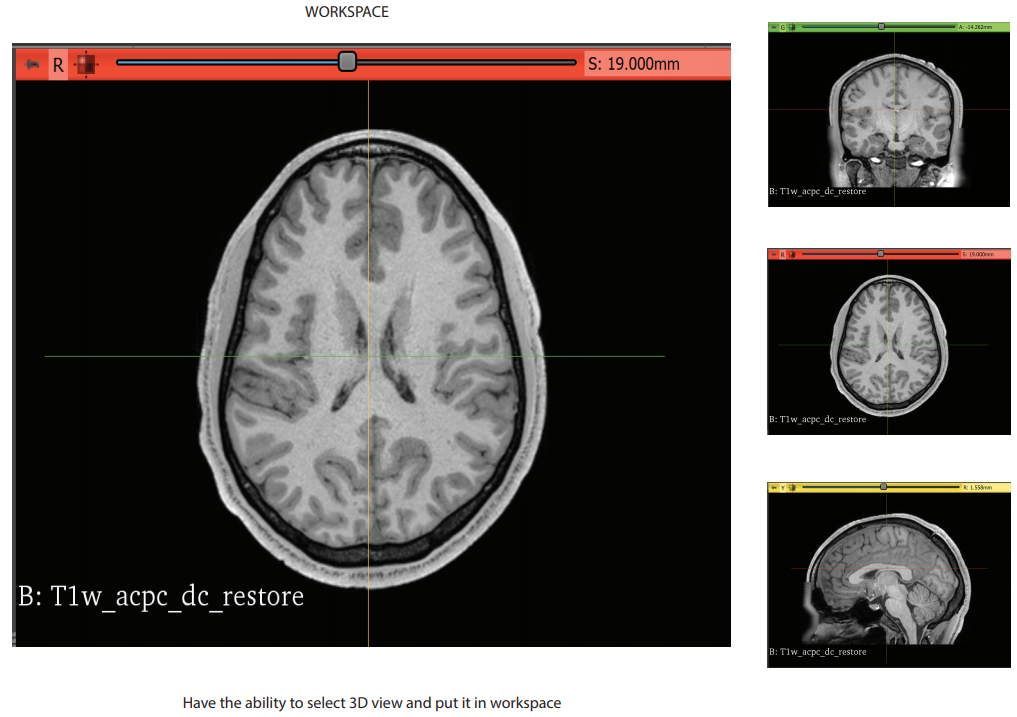Viewport: 1017px width, 717px height.
Task: Click the Y label on the sagittal view toolbar
Action: tap(783, 487)
